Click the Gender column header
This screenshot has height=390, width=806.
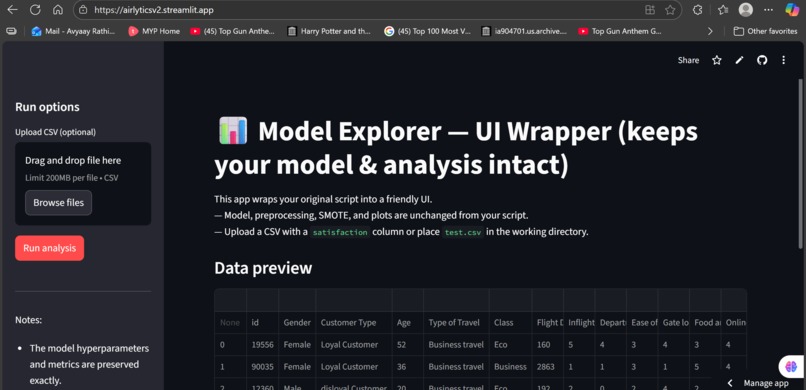coord(297,323)
